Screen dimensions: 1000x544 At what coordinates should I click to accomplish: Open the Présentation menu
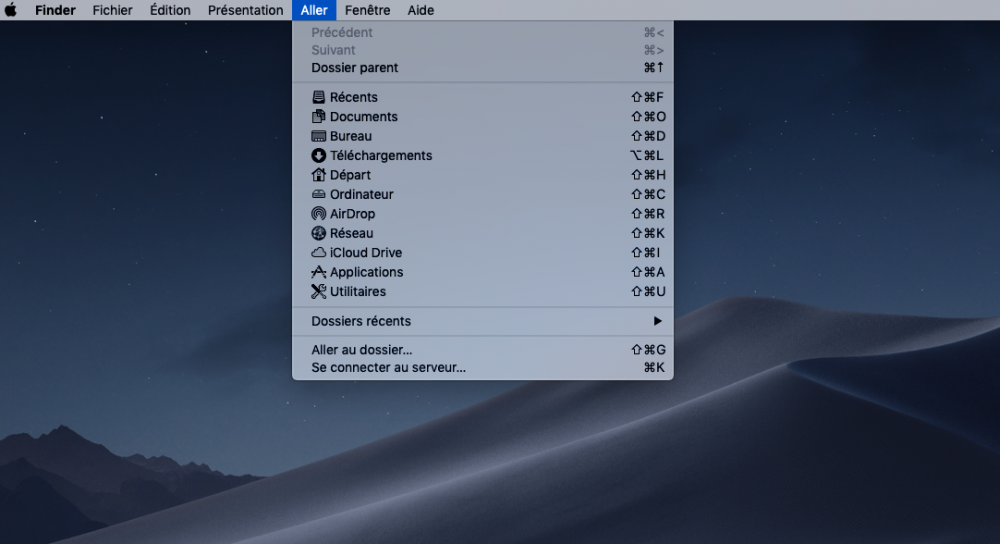246,10
